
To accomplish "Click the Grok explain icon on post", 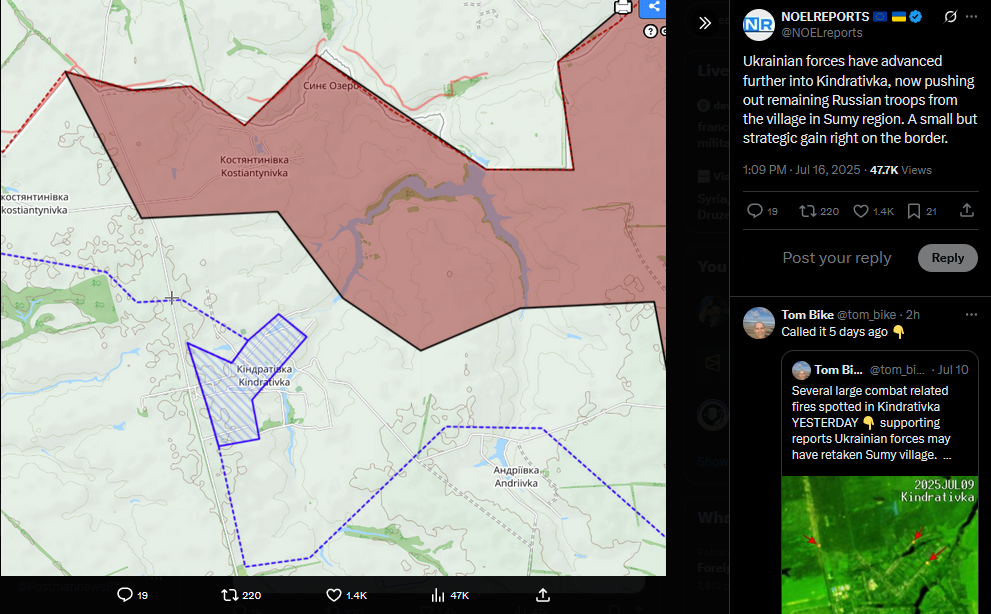I will click(x=950, y=16).
